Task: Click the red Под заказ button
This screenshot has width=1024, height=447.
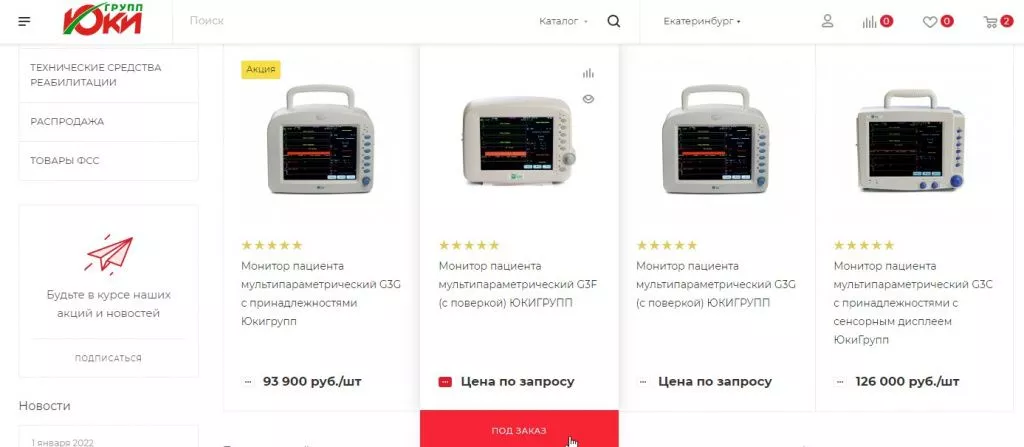Action: (519, 430)
